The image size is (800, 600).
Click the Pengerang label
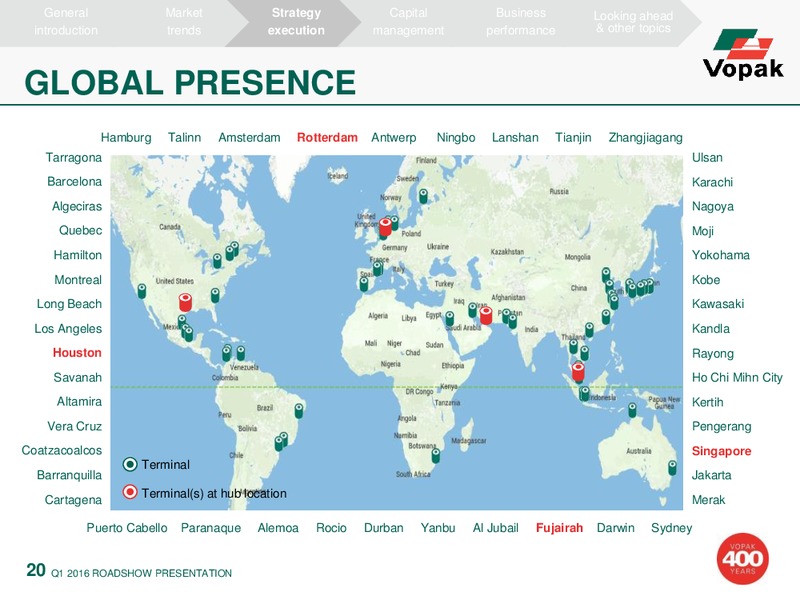pyautogui.click(x=721, y=427)
